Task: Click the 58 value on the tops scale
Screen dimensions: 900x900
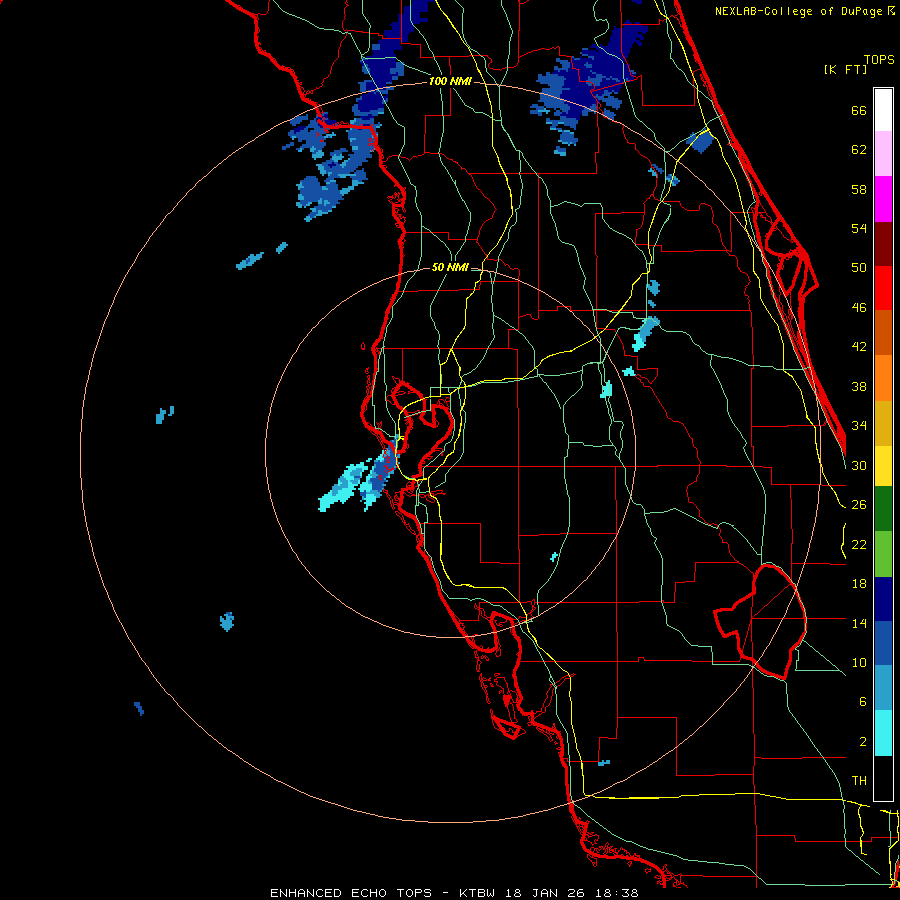Action: (x=859, y=189)
